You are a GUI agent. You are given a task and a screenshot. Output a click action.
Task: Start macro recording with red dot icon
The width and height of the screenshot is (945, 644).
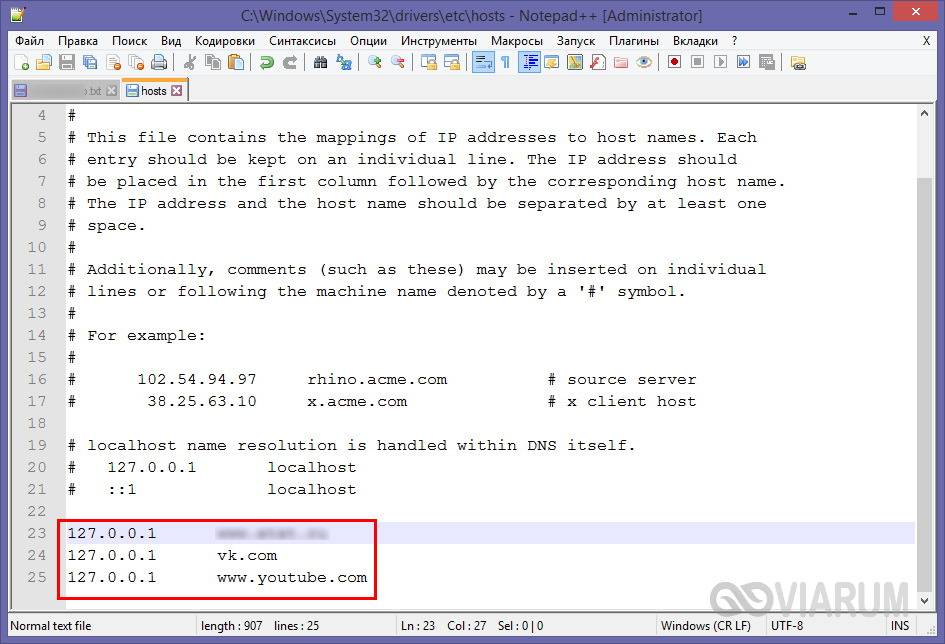[x=675, y=62]
